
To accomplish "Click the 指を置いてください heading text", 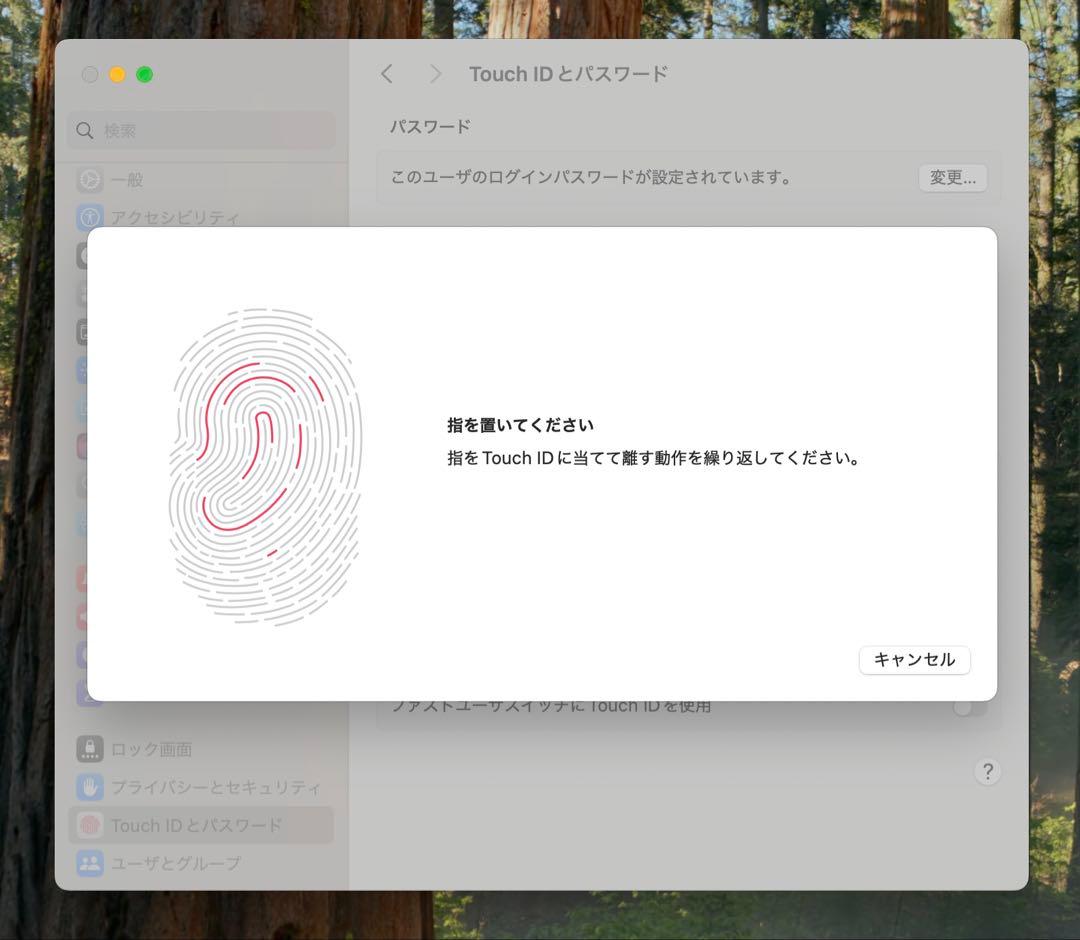I will 520,425.
